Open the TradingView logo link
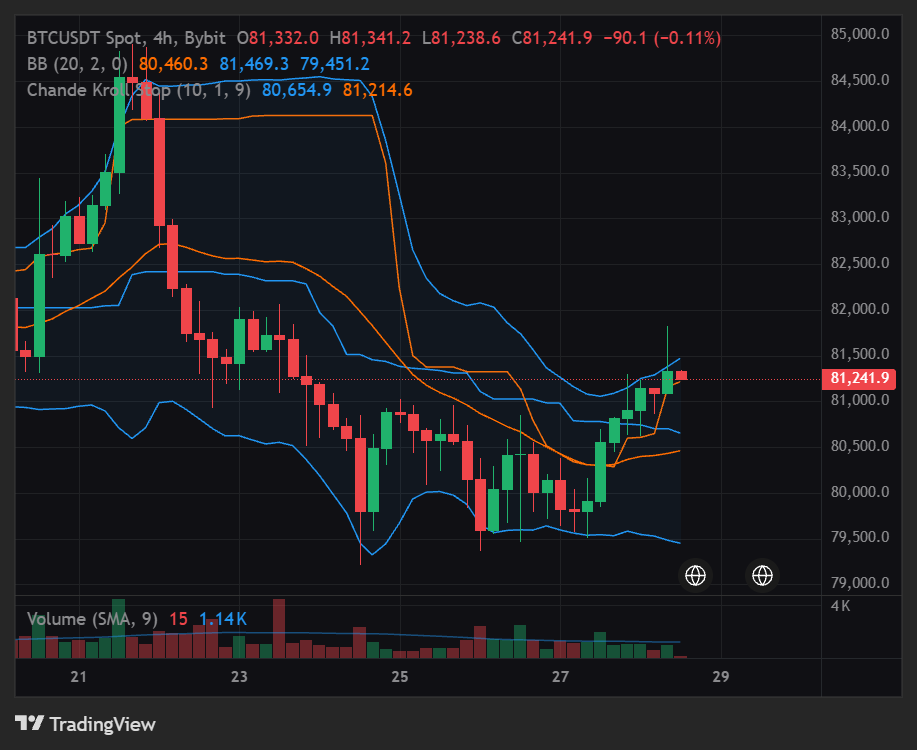The width and height of the screenshot is (917, 750). click(85, 724)
